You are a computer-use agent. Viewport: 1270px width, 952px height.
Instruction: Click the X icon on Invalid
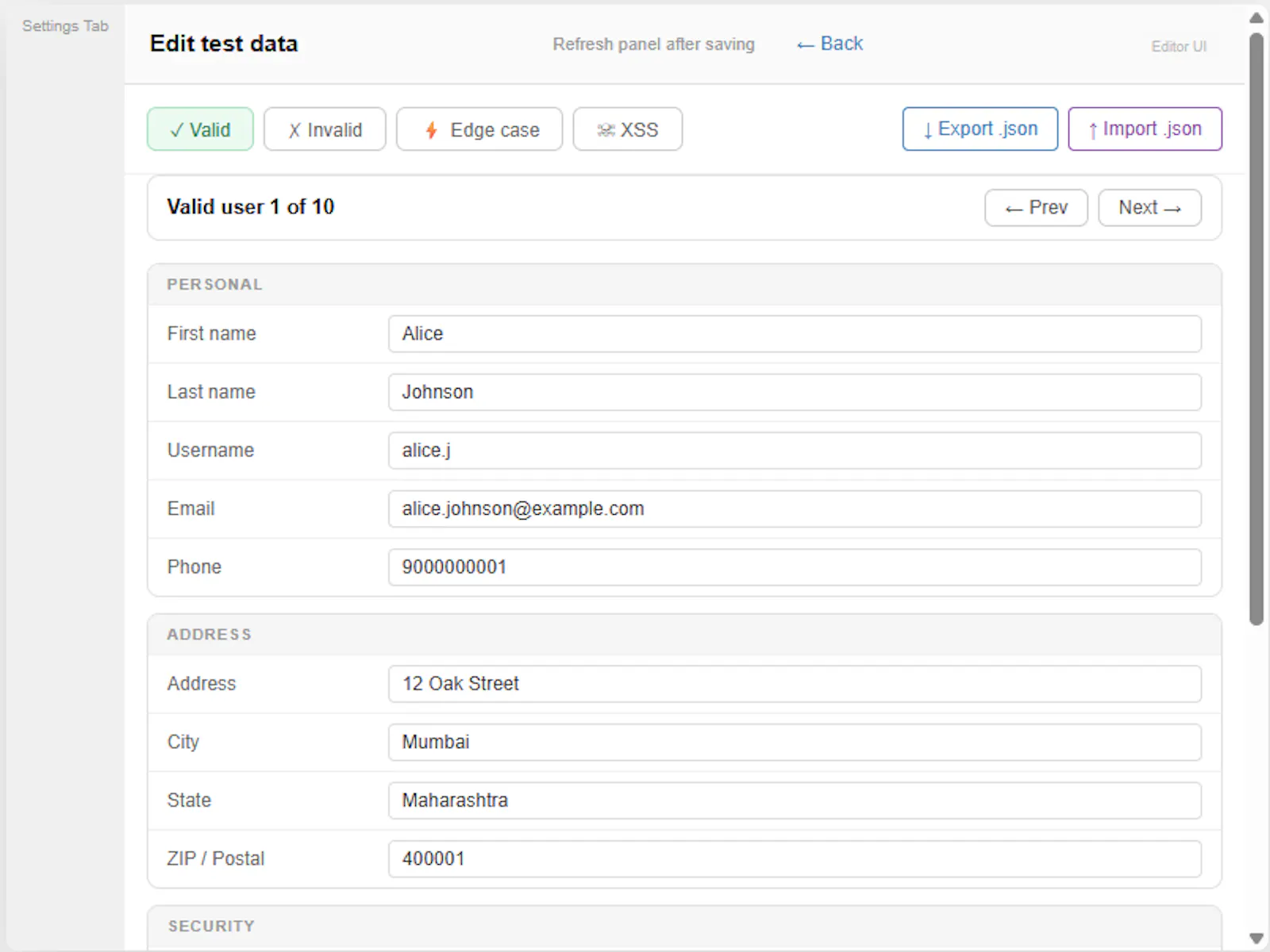tap(294, 130)
